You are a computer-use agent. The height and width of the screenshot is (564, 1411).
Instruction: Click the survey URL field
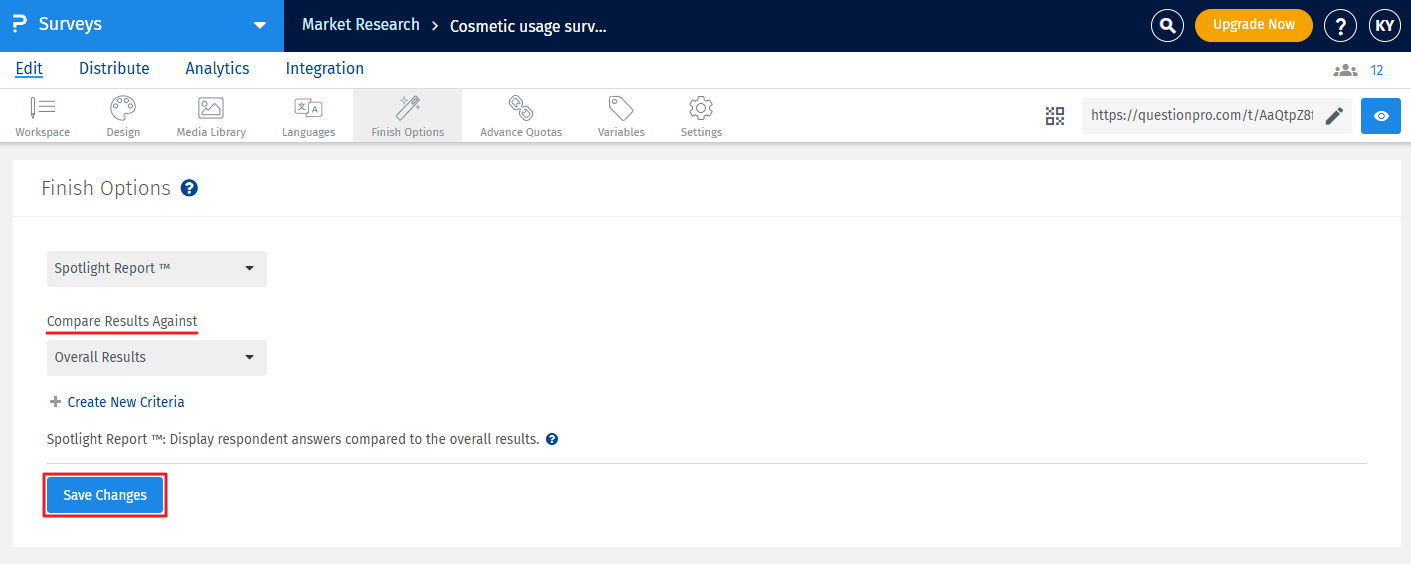pos(1202,116)
